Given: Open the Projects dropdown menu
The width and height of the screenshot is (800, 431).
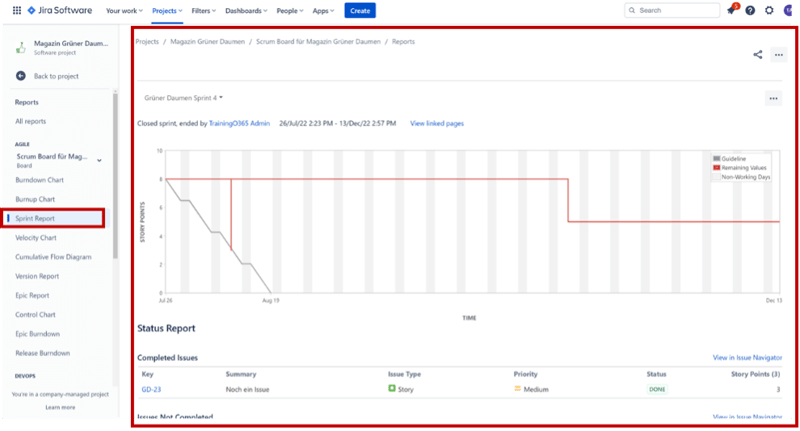Looking at the screenshot, I should (167, 11).
